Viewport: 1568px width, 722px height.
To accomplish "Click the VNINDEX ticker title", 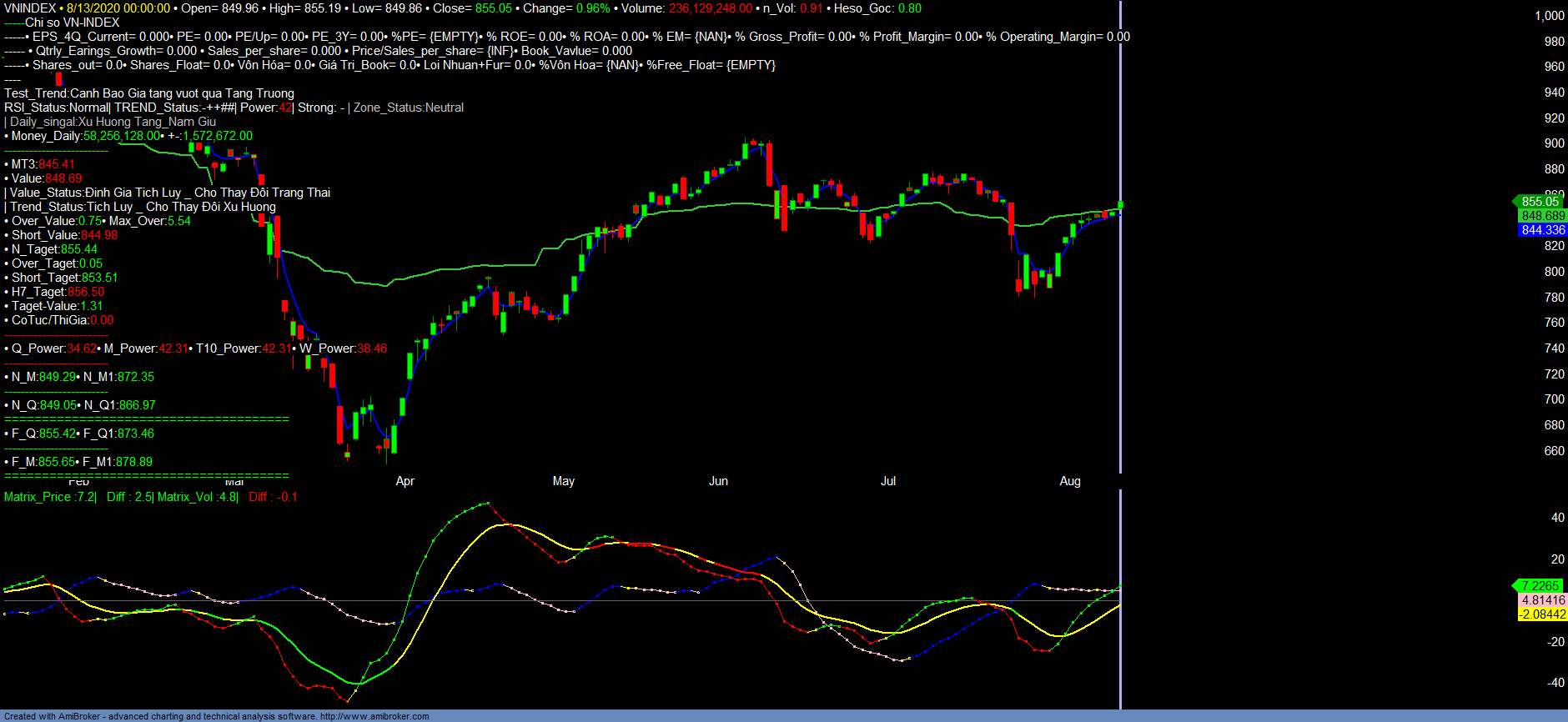I will tap(30, 8).
